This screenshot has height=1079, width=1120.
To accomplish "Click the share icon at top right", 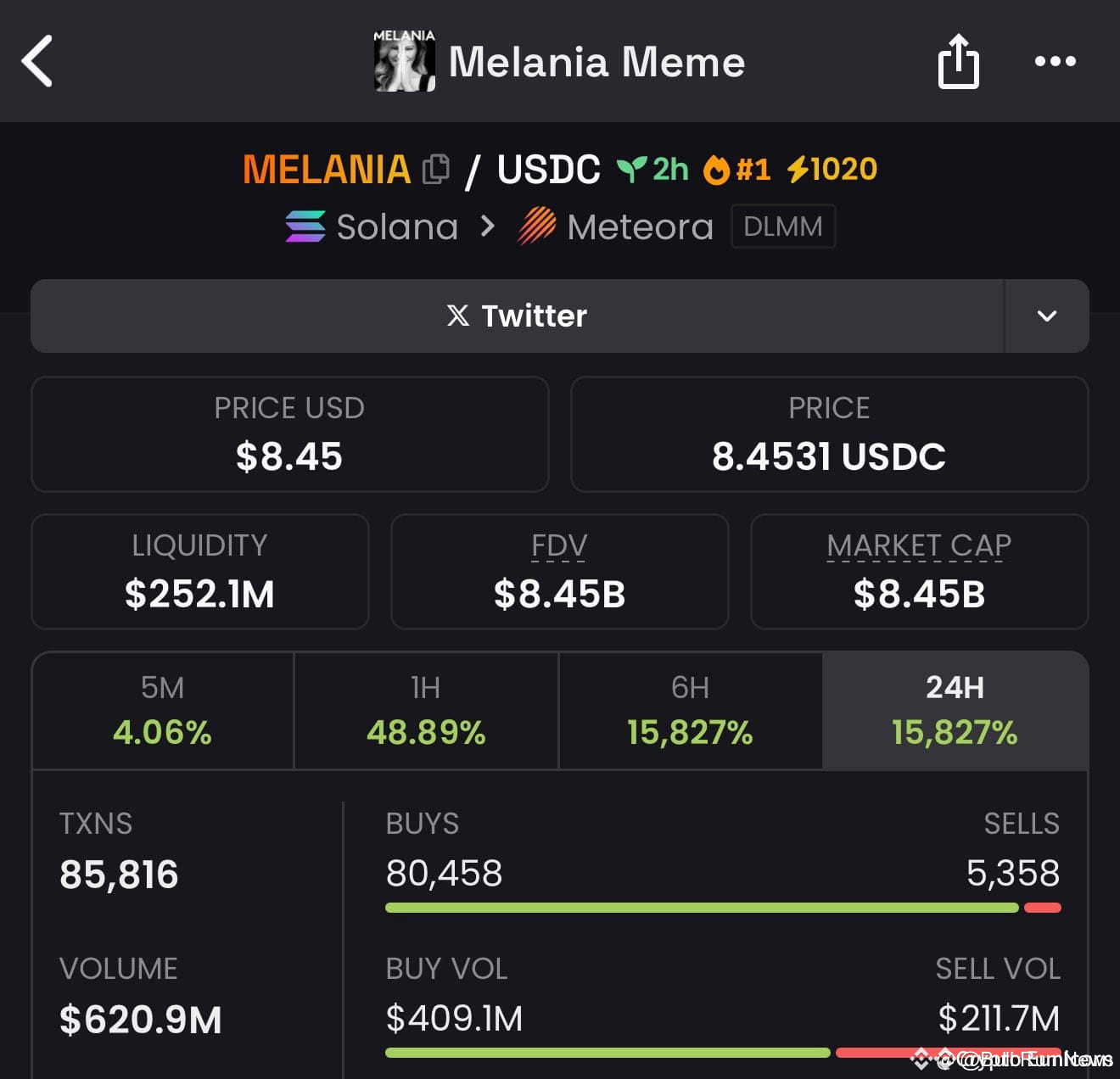I will pyautogui.click(x=958, y=61).
